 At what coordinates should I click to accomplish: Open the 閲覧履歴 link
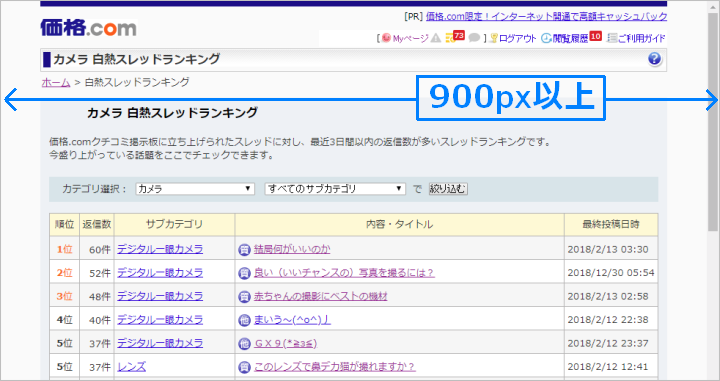coord(570,39)
